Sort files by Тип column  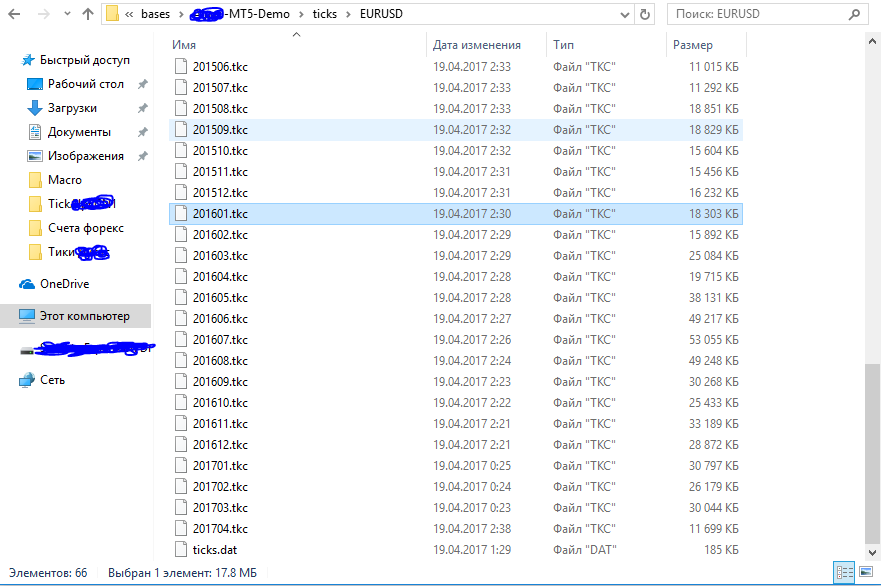pyautogui.click(x=563, y=45)
